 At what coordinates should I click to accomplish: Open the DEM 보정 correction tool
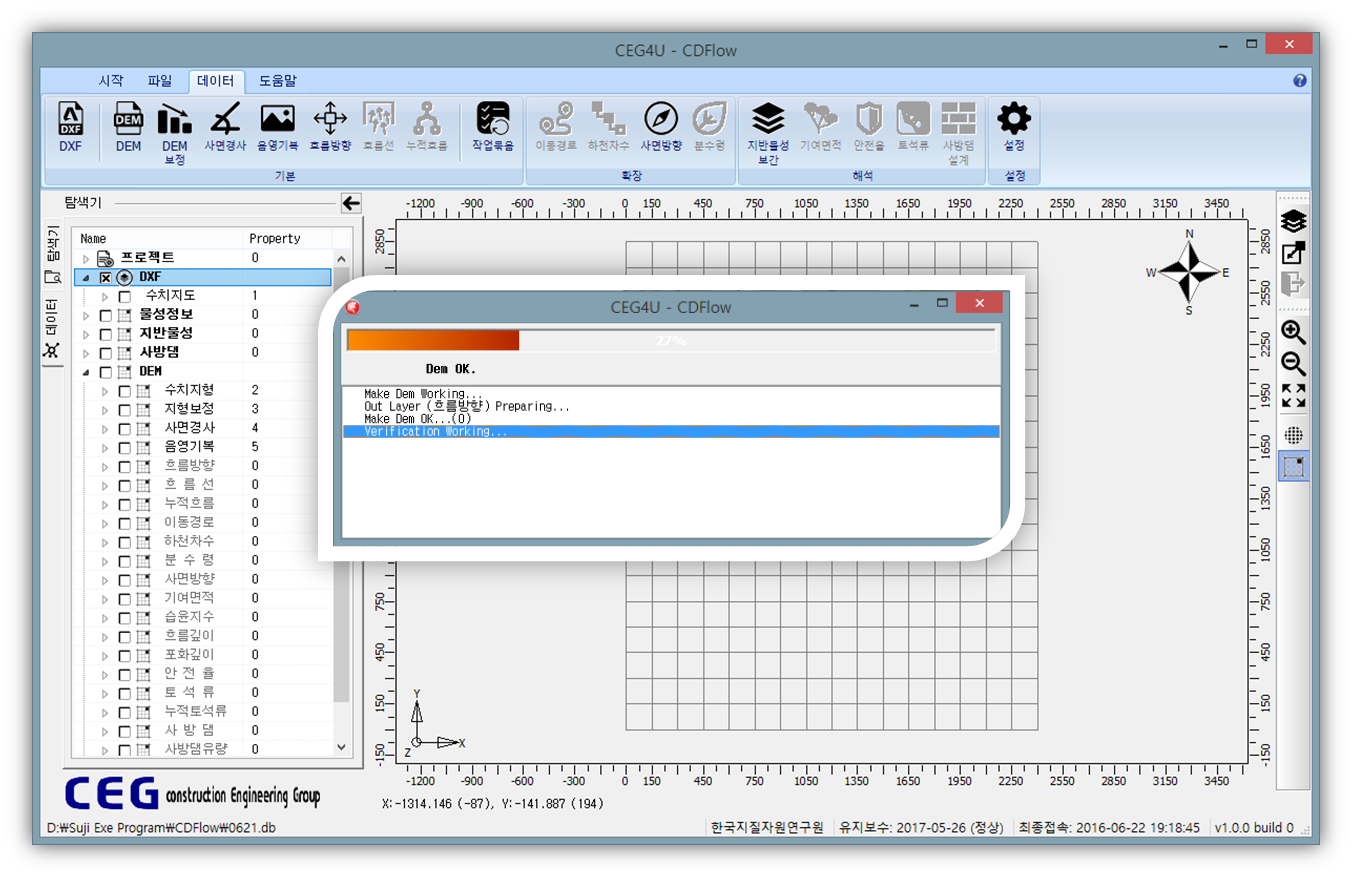click(175, 133)
